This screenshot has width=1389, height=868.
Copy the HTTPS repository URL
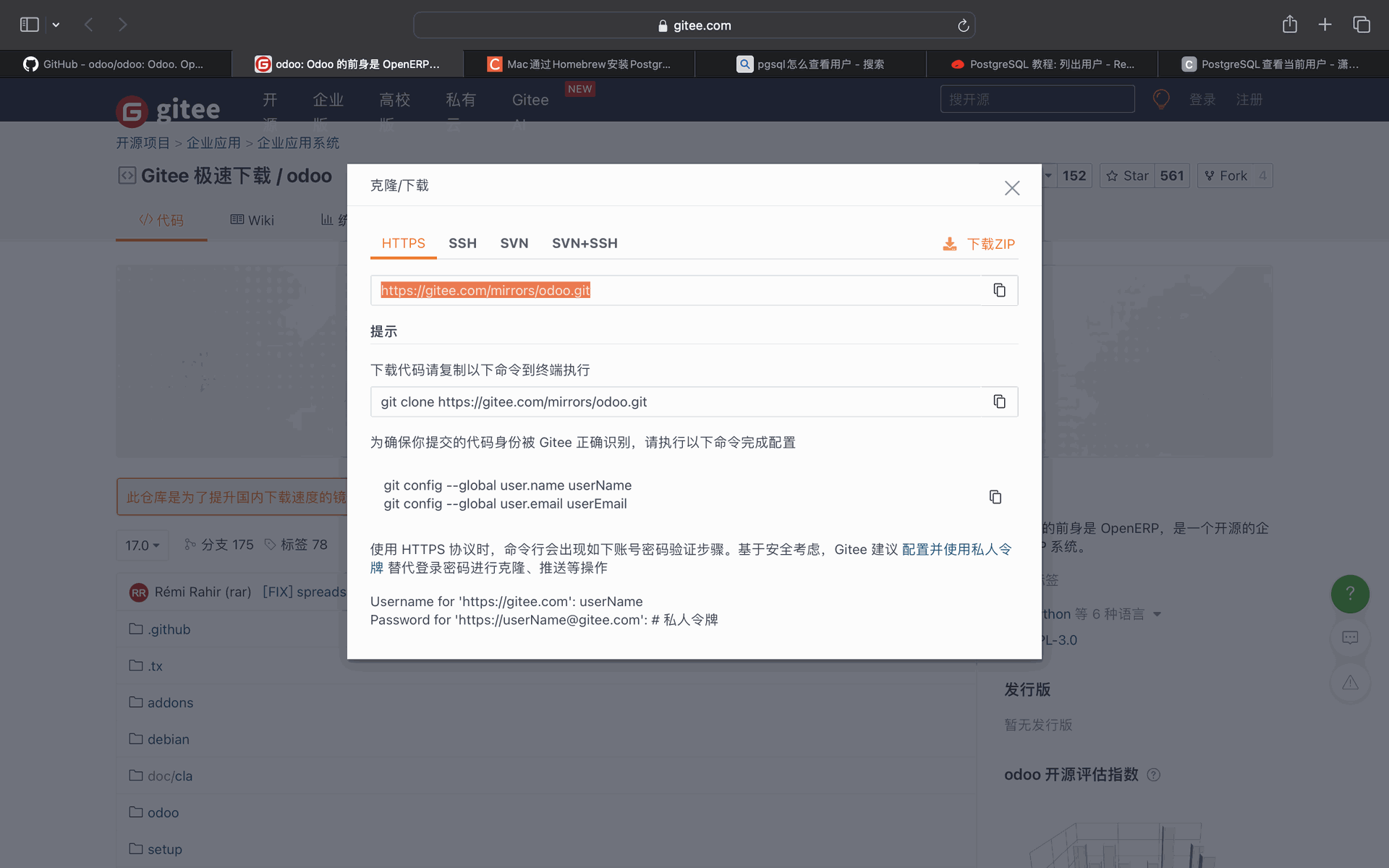coord(999,290)
